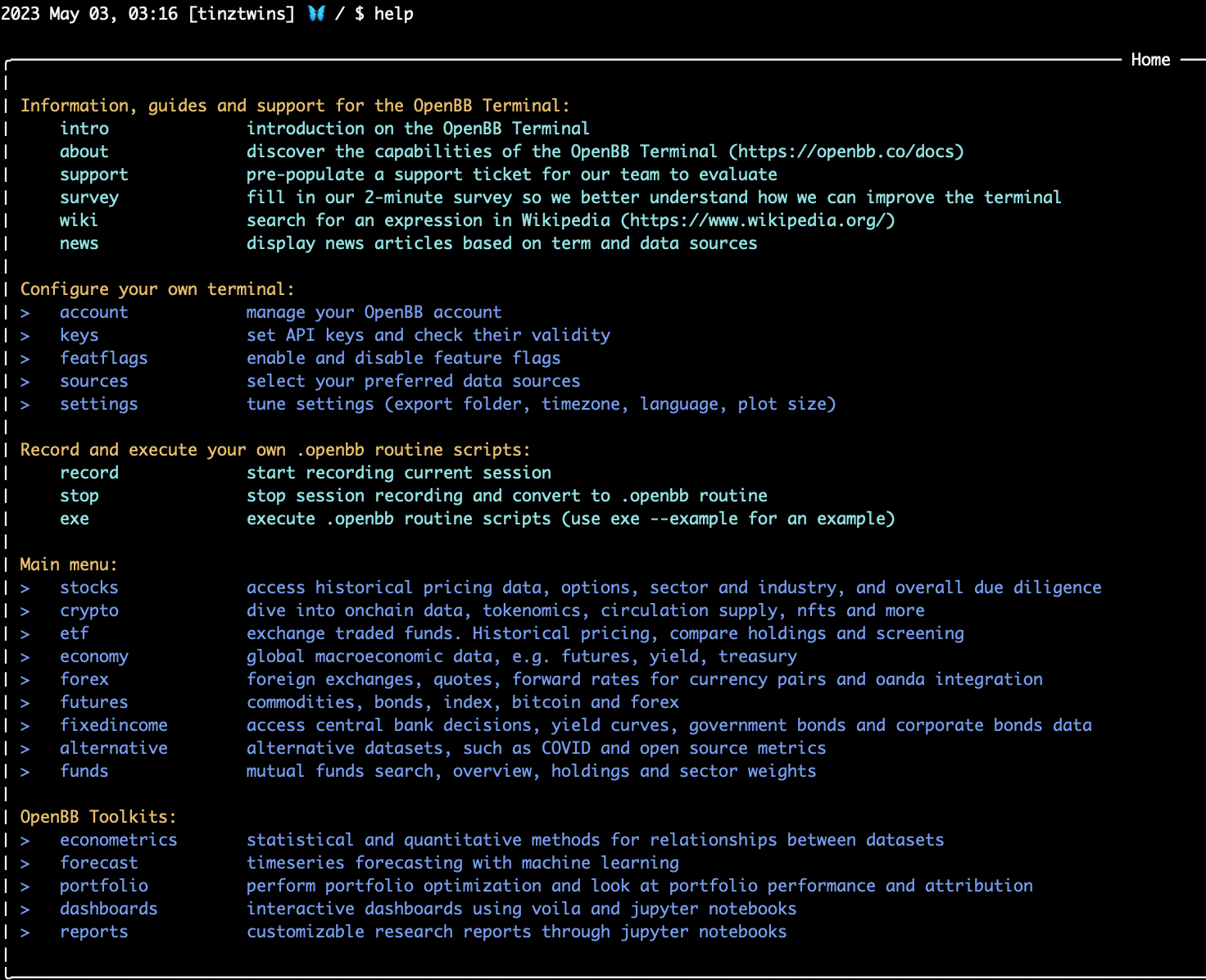The width and height of the screenshot is (1206, 980).
Task: Click the 'fixedincome' menu entry
Action: 114,725
